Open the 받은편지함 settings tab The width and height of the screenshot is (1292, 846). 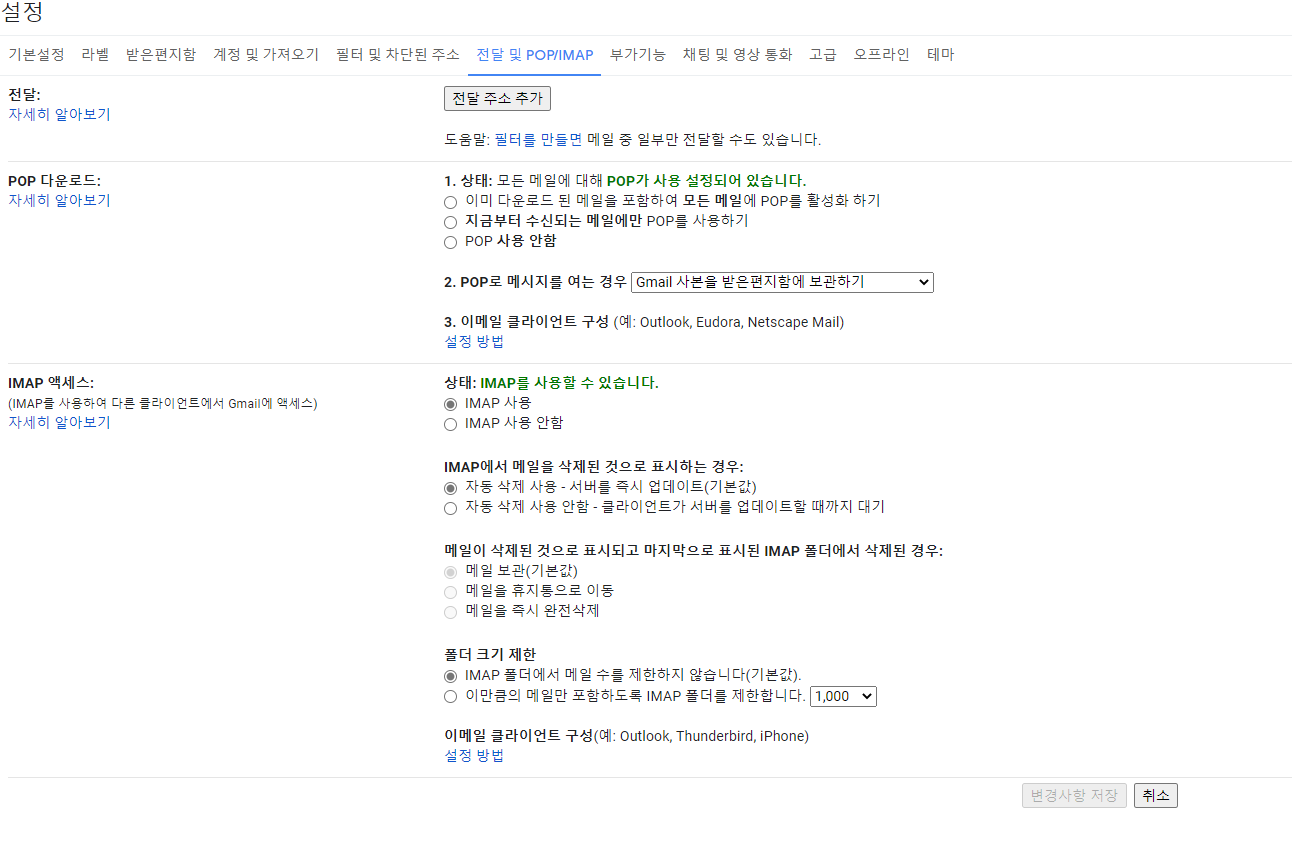pos(161,55)
